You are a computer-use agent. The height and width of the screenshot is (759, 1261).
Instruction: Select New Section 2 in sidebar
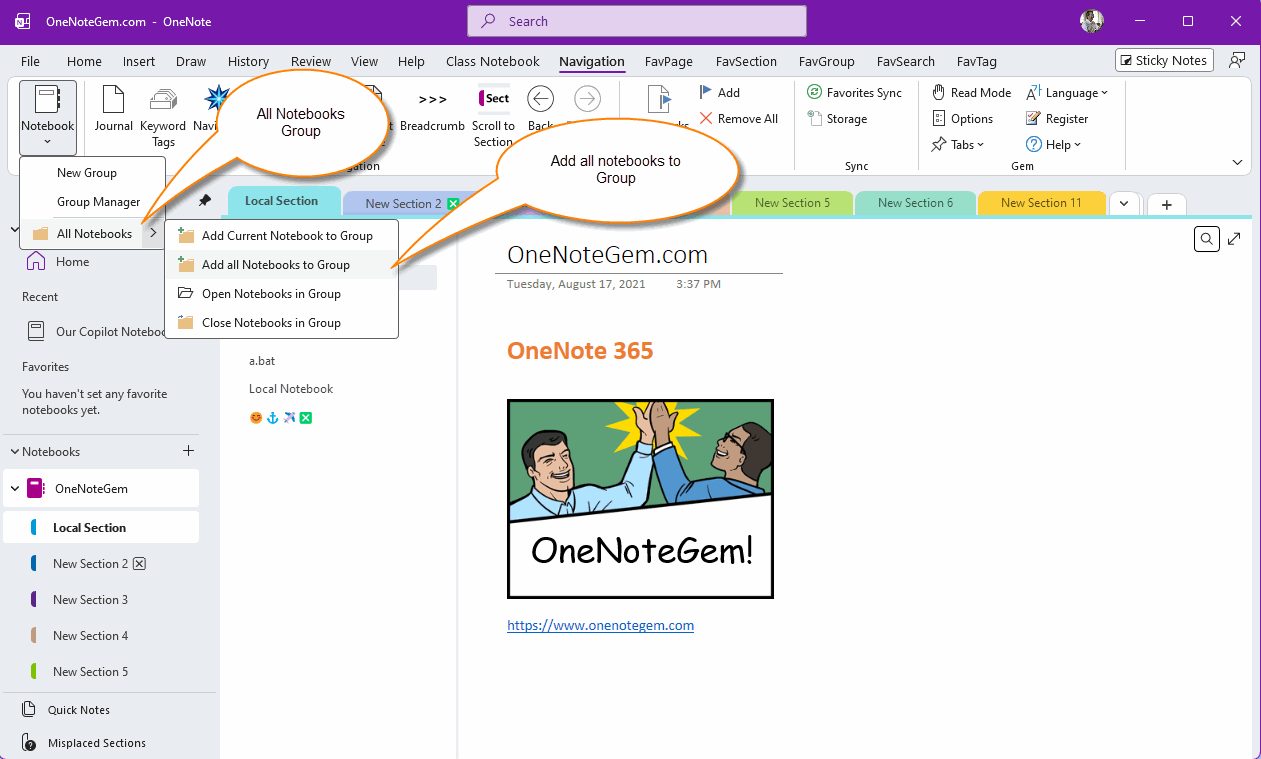[101, 564]
